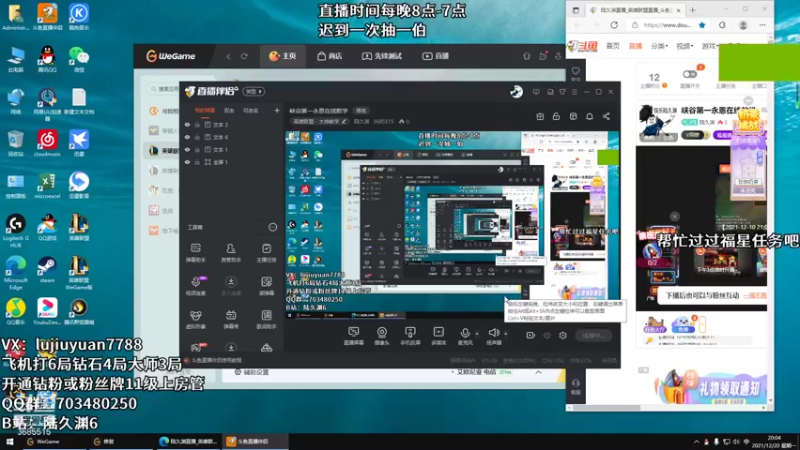Screen dimensions: 800x450
Task: Open Windows Start menu
Action: [10, 442]
